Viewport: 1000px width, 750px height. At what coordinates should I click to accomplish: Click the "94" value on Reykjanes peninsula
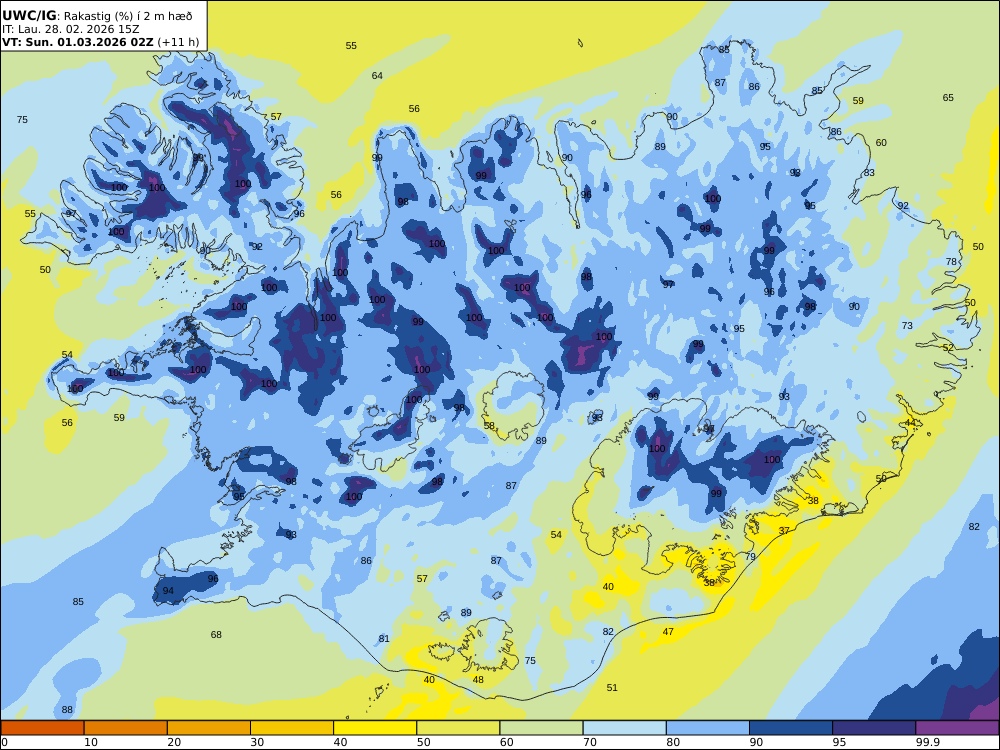click(x=168, y=591)
